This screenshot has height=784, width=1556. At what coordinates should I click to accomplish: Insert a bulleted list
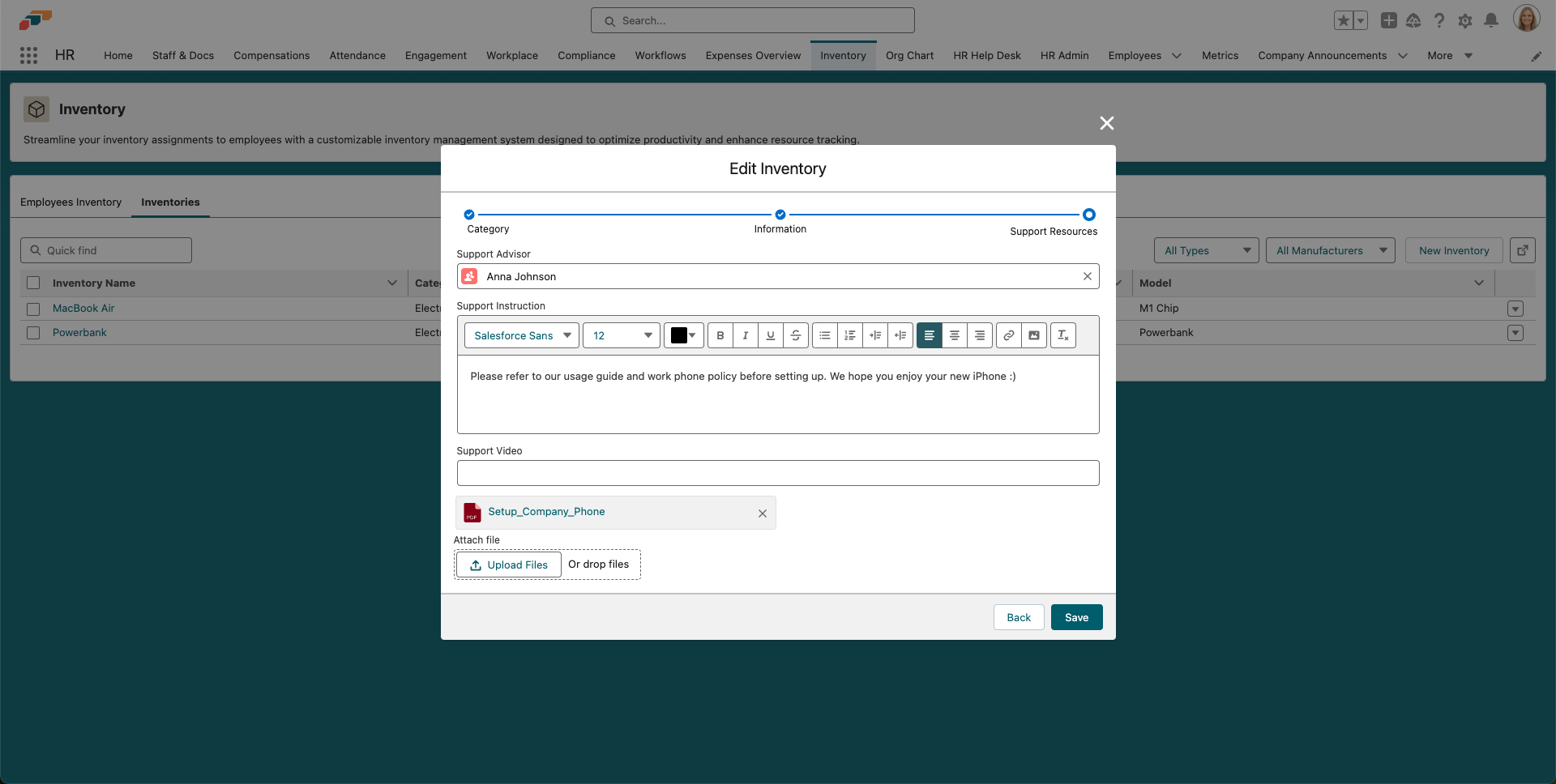pos(824,335)
